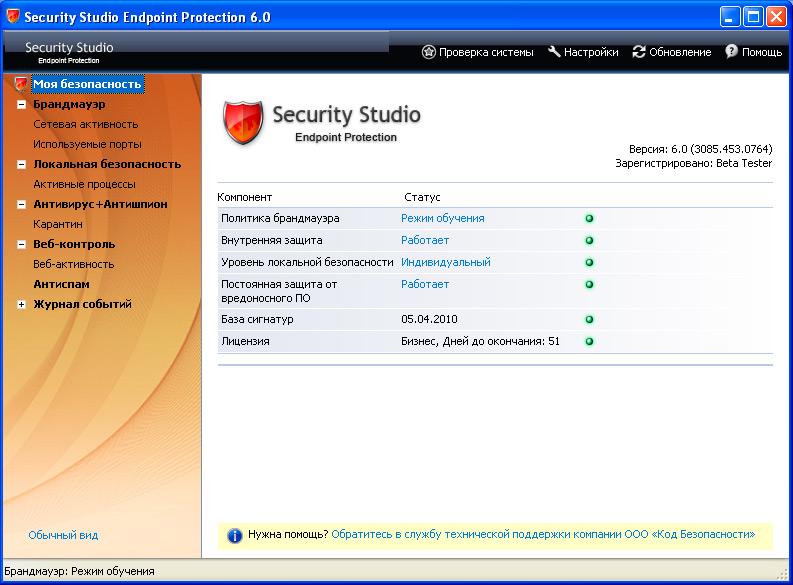
Task: Click the Компонент column header
Action: 245,197
